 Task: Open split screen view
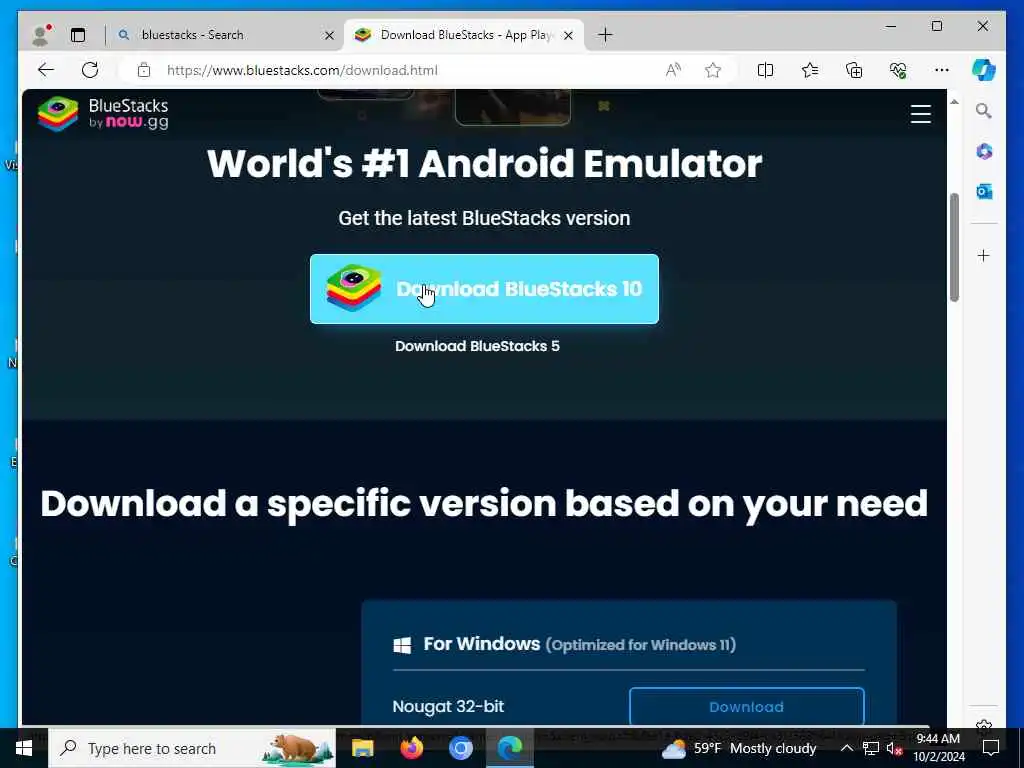(765, 70)
